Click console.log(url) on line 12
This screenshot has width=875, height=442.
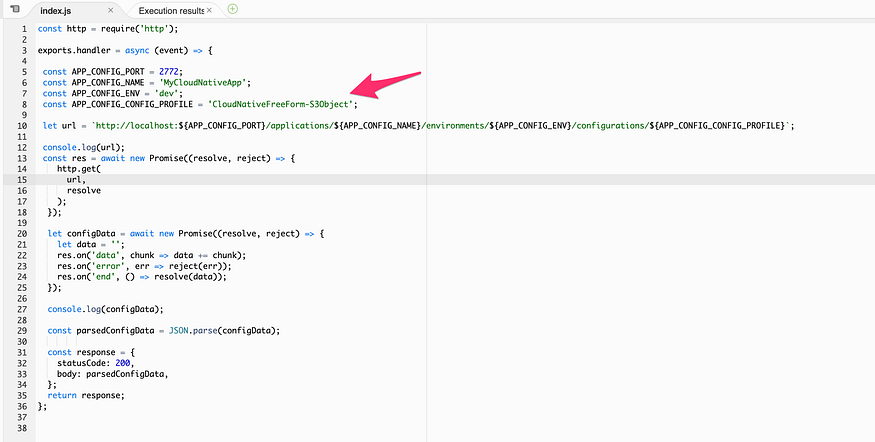tap(84, 147)
